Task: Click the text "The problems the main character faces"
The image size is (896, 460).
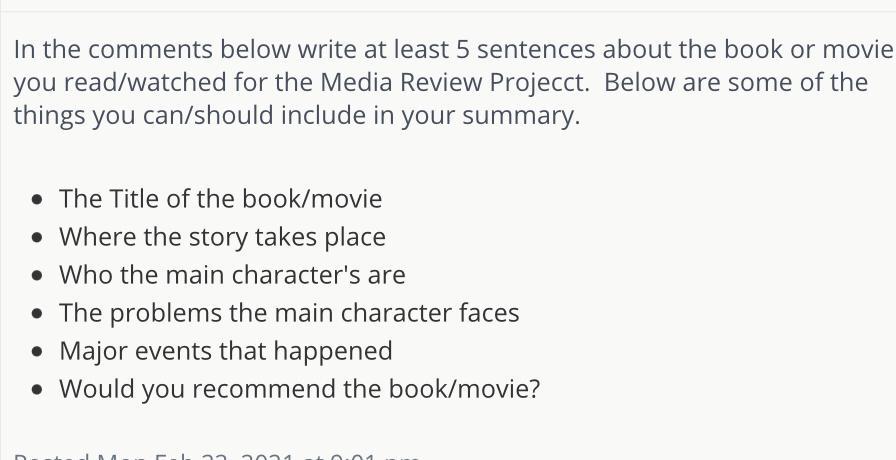Action: tap(289, 313)
